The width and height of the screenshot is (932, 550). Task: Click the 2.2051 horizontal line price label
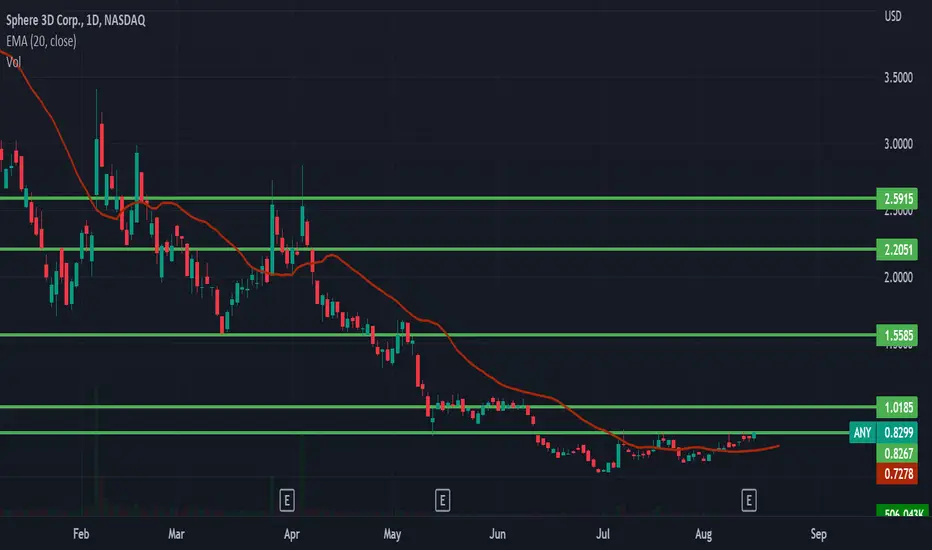[x=897, y=249]
